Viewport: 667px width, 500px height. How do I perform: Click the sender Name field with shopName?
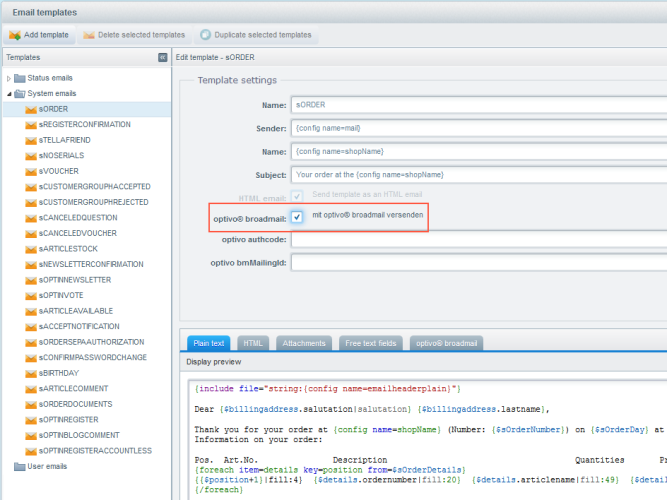pos(479,151)
